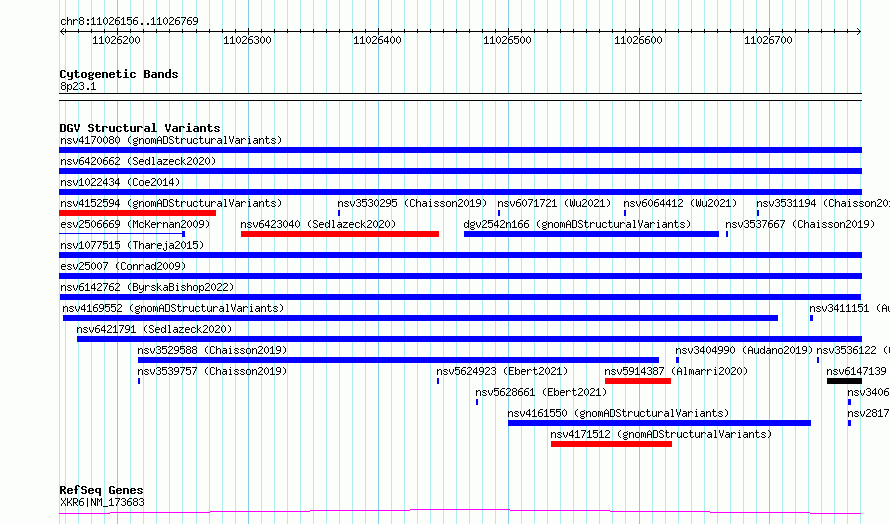Image resolution: width=890 pixels, height=524 pixels.
Task: Select the dgv2542n166 blue variant bar
Action: coord(591,234)
